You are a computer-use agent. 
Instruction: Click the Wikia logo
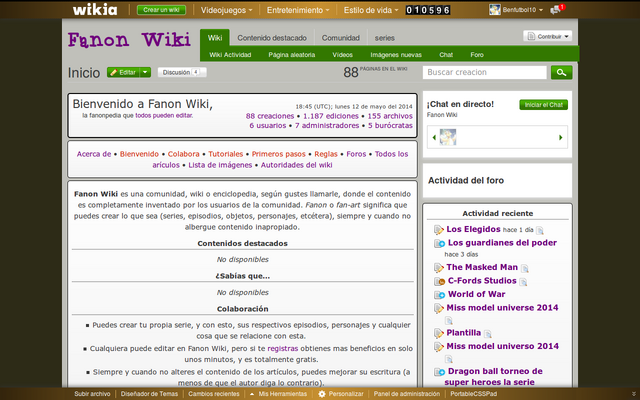95,10
